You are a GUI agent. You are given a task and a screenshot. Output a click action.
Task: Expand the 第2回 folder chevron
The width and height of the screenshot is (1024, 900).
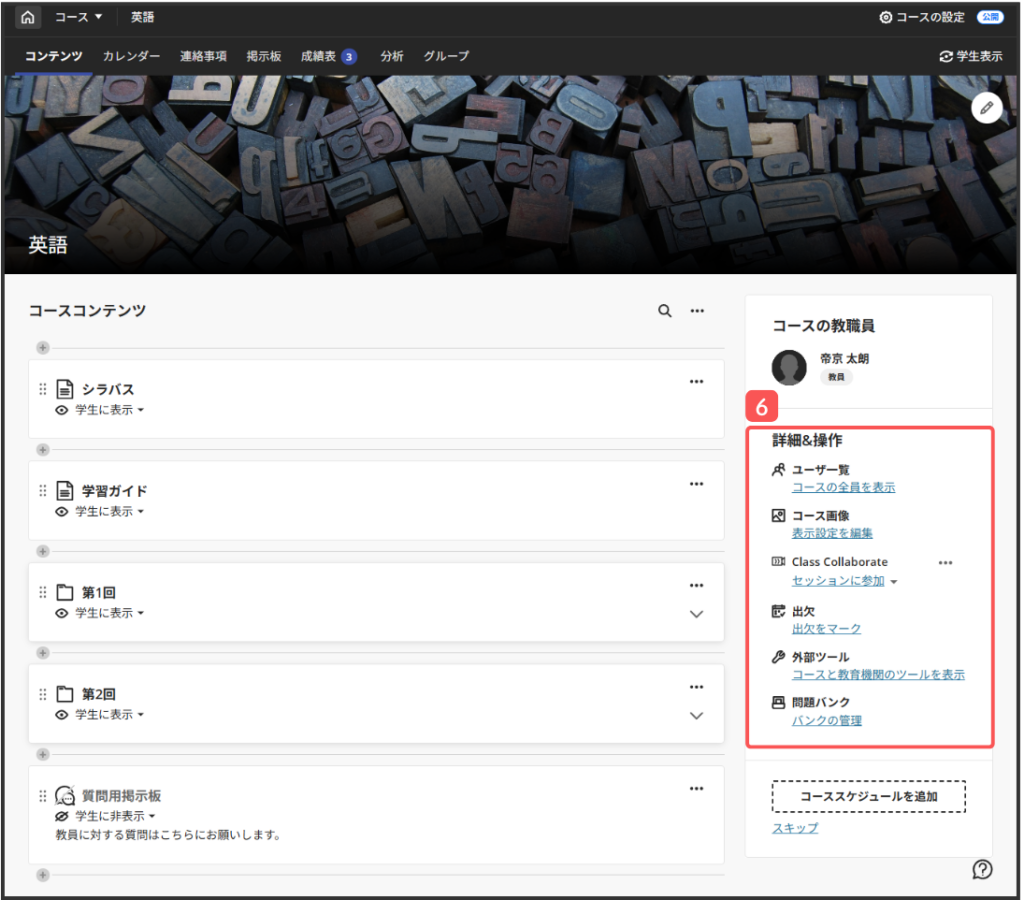697,716
